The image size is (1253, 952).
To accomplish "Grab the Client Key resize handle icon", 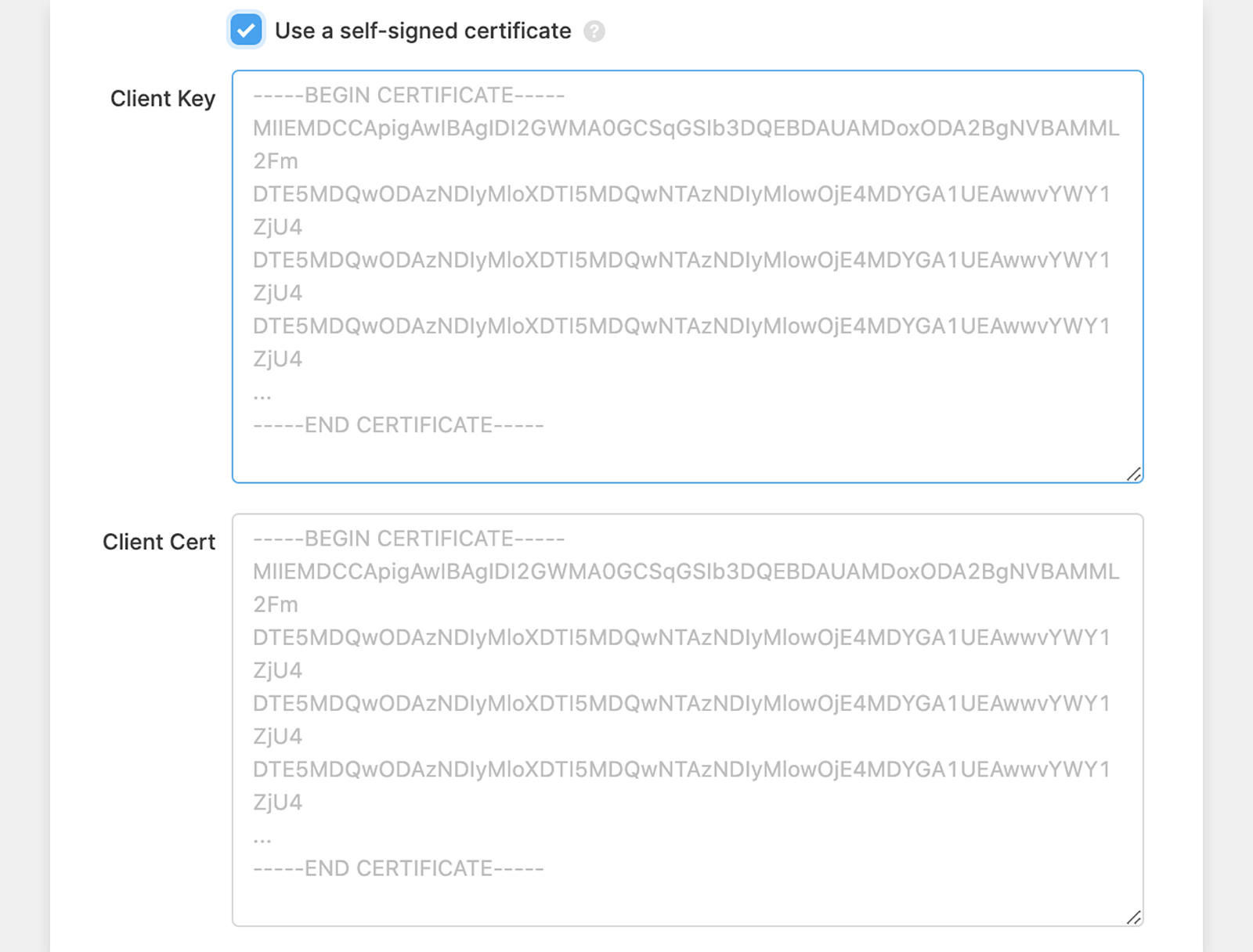I will pyautogui.click(x=1134, y=474).
